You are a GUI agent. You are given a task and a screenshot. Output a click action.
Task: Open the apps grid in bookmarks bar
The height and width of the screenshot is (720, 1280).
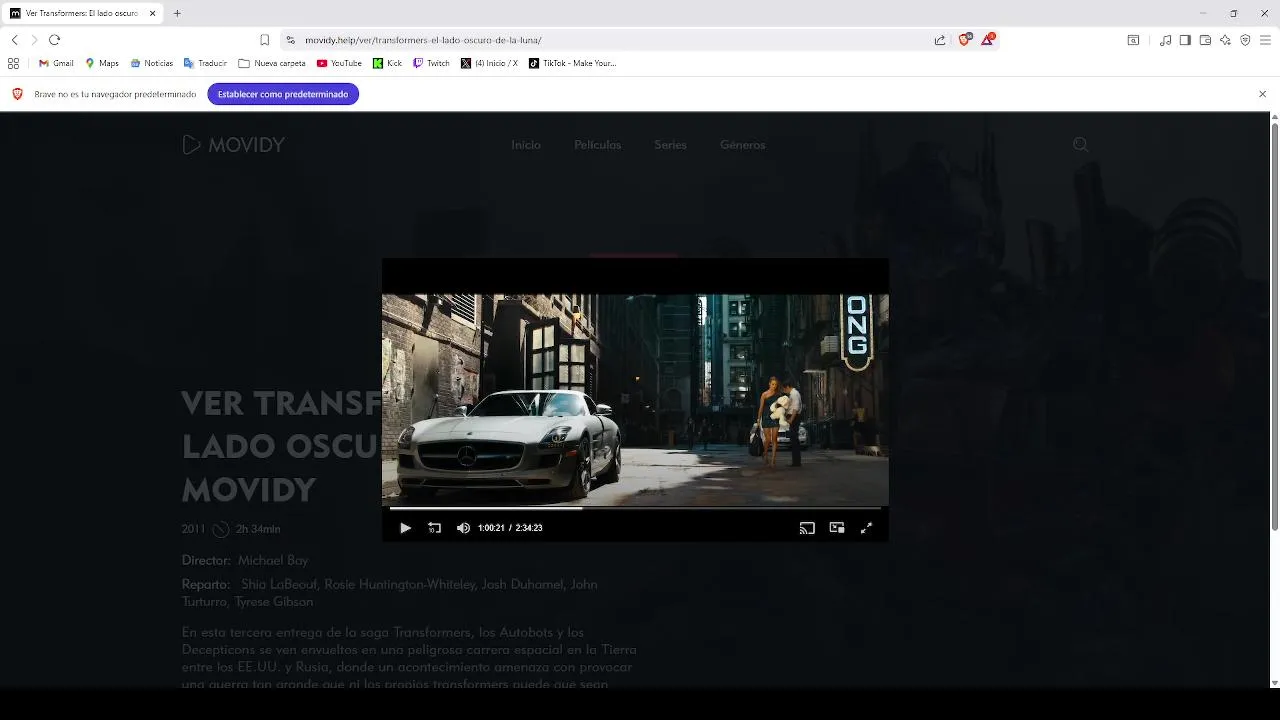pos(14,63)
